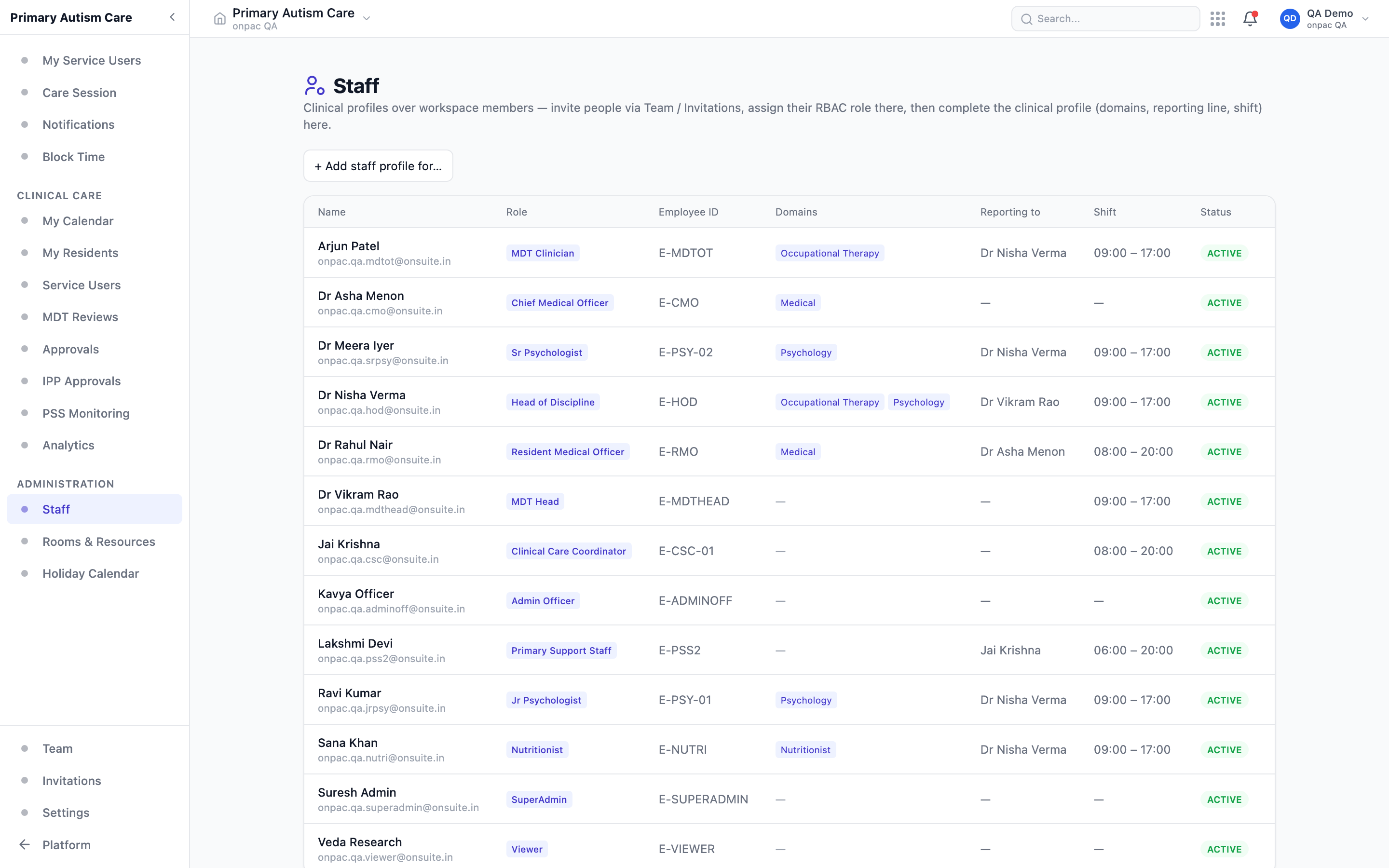Click Head of Discipline role badge
This screenshot has height=868, width=1389.
coord(553,402)
